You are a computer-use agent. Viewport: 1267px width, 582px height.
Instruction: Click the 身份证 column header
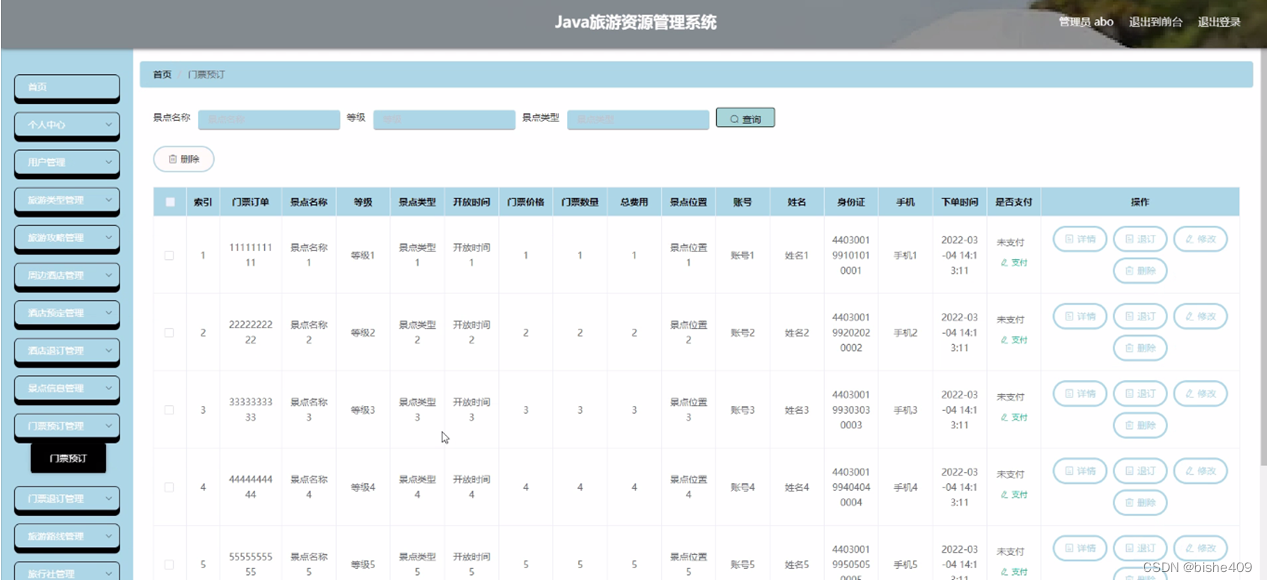[851, 202]
